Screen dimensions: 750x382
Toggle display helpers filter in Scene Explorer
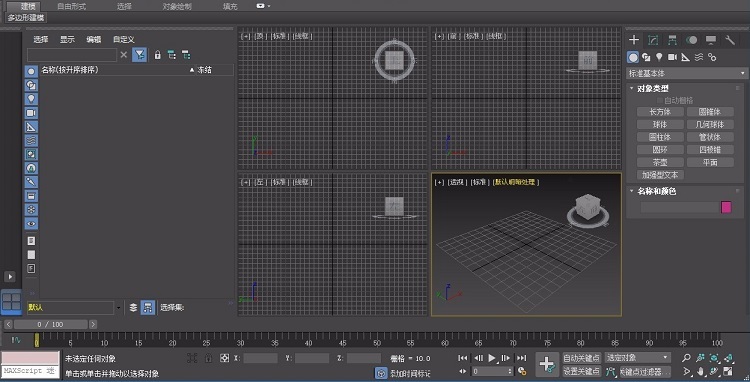pos(31,127)
